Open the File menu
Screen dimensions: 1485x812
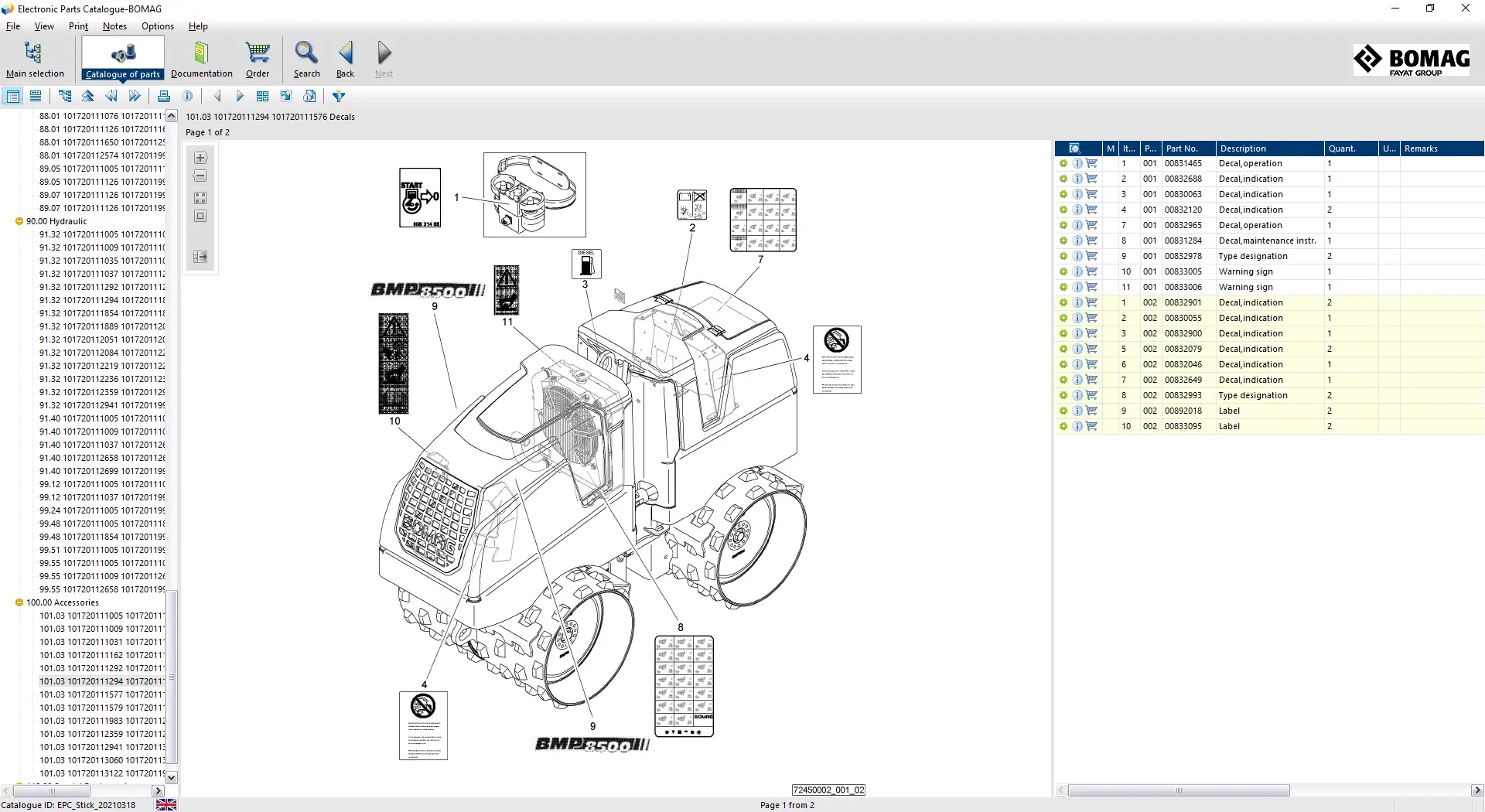13,26
